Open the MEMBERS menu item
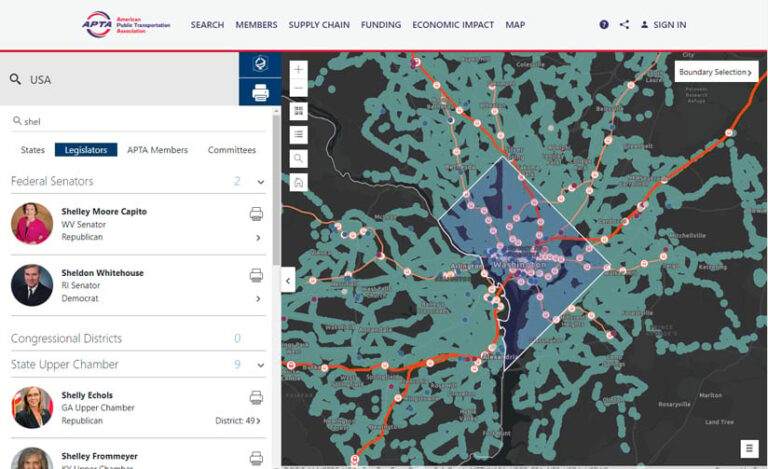The height and width of the screenshot is (469, 768). (x=256, y=24)
